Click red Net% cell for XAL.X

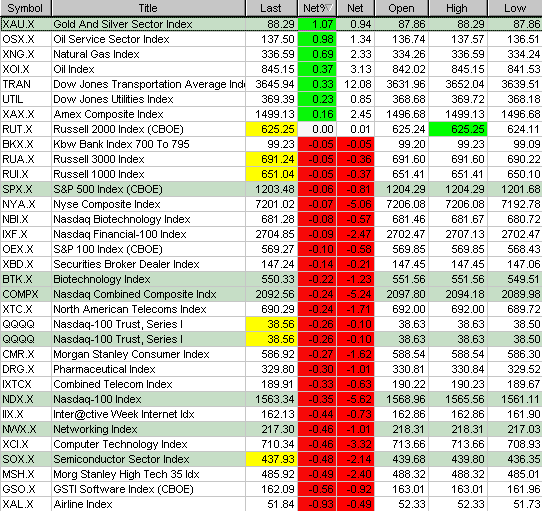tap(317, 504)
